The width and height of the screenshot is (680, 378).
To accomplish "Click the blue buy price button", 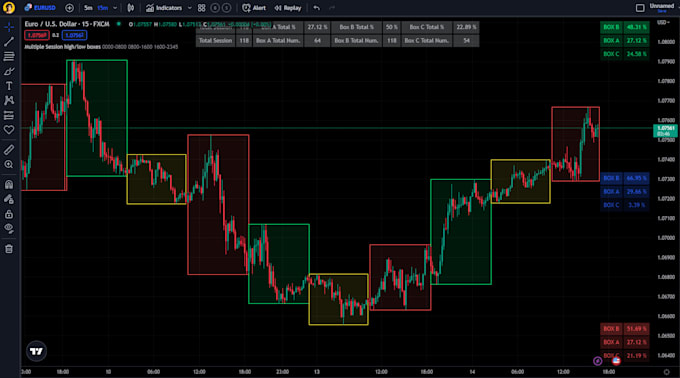I will coord(74,35).
